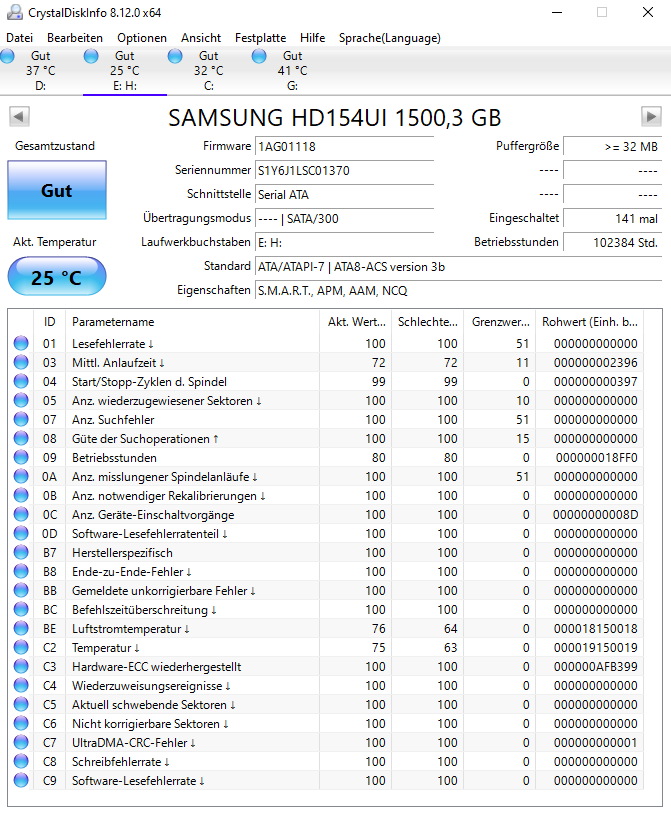The image size is (671, 813).
Task: Click the Seriennummer field S1Y6J1LSC01370
Action: [344, 170]
